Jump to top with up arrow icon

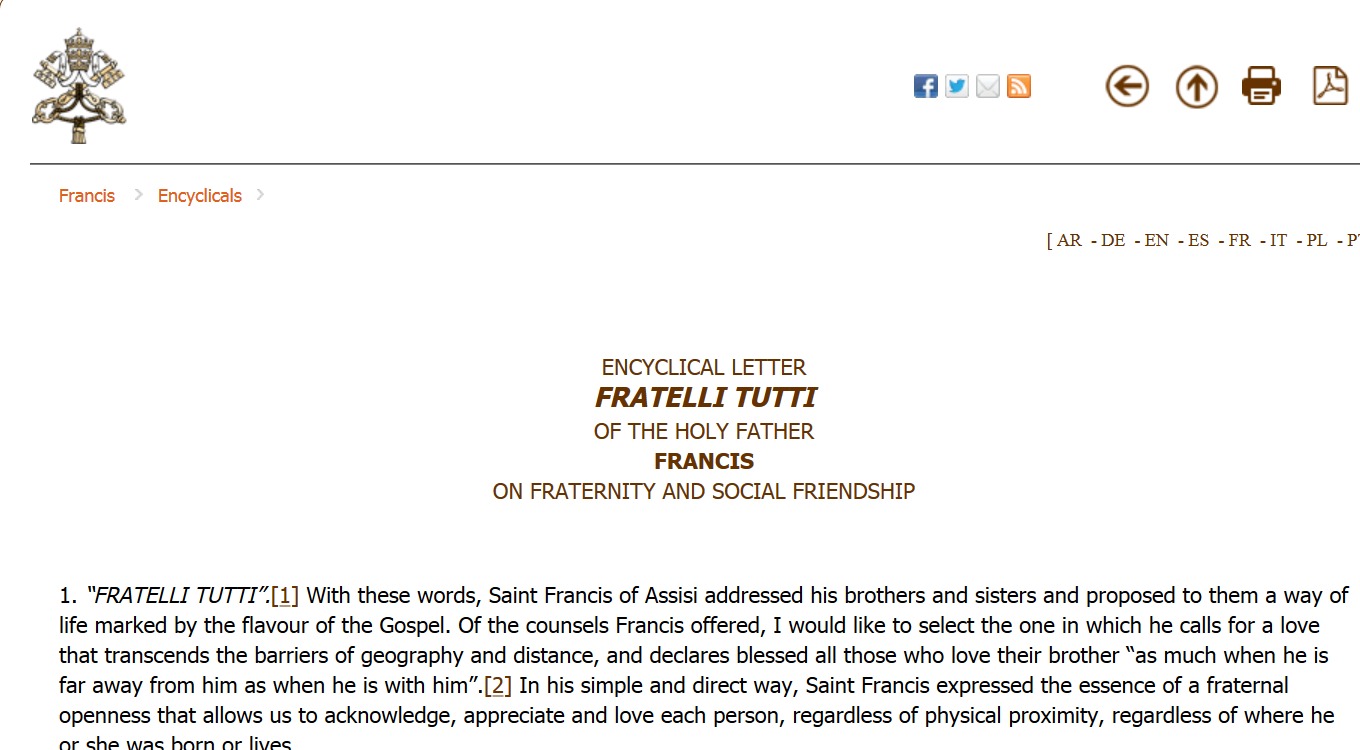point(1196,87)
